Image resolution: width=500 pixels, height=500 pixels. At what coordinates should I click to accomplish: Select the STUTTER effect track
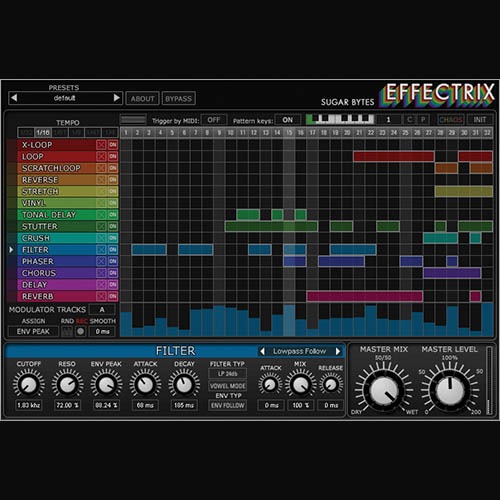click(x=57, y=226)
